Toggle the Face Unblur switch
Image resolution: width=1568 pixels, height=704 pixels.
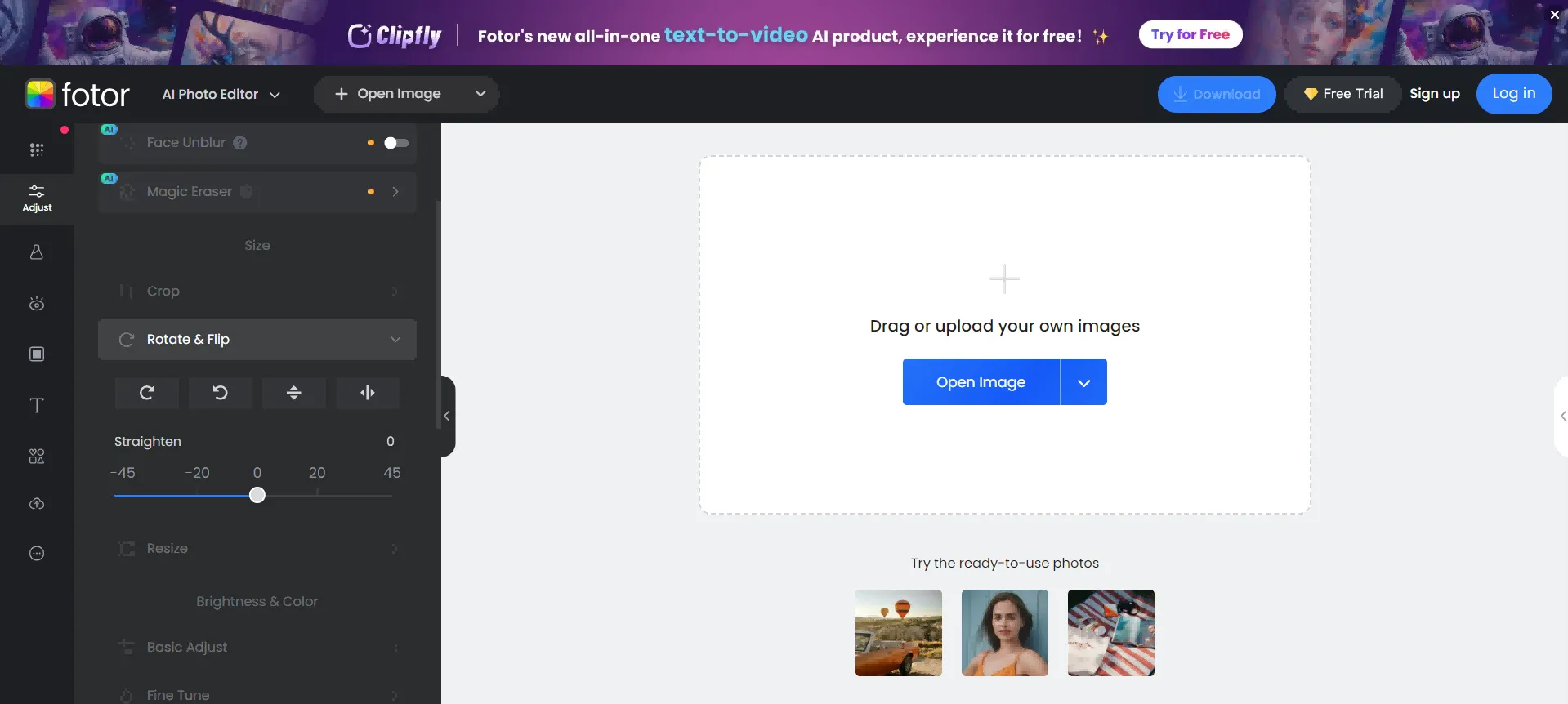pos(396,143)
